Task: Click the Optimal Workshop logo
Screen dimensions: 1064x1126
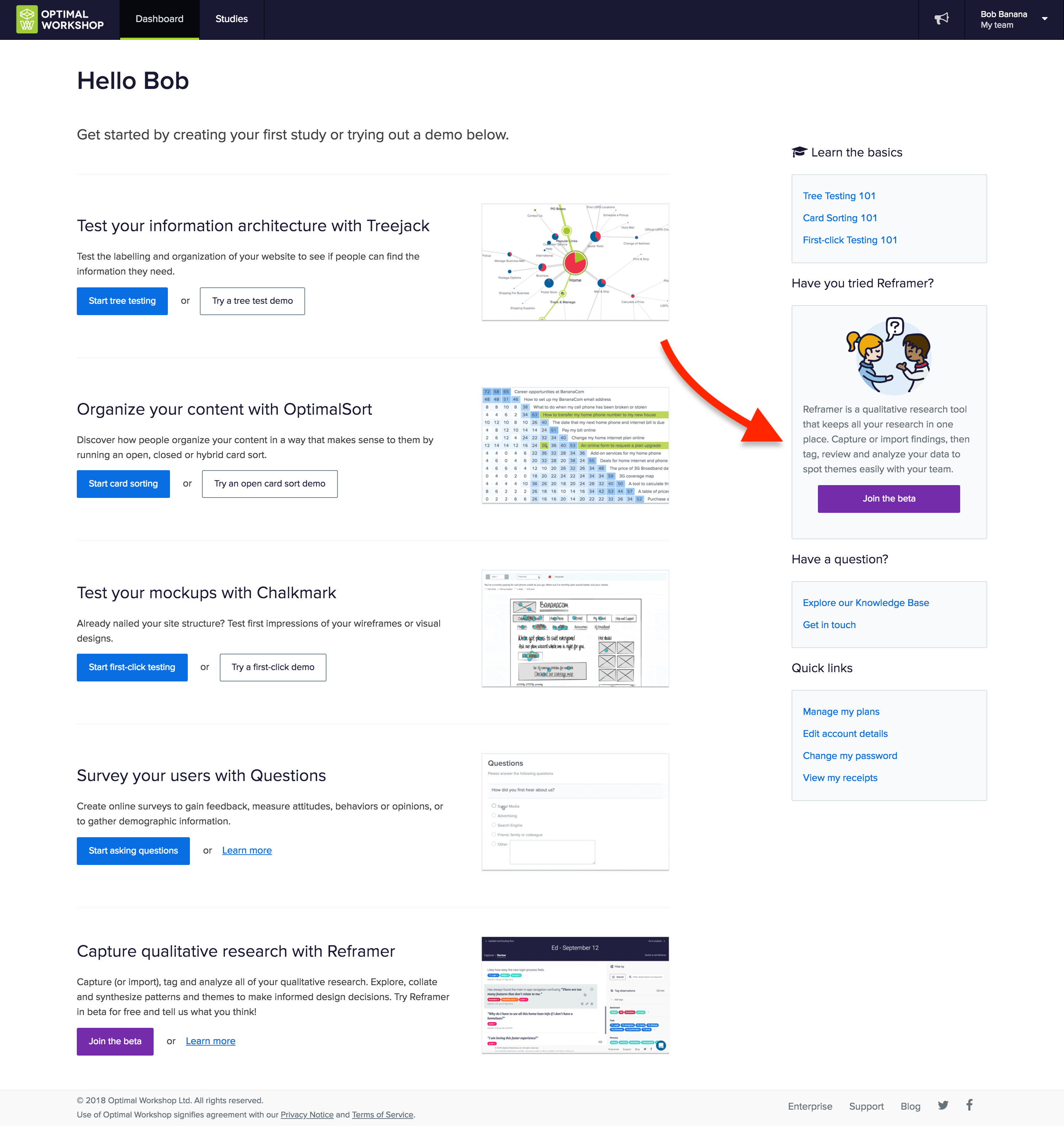Action: click(x=60, y=19)
